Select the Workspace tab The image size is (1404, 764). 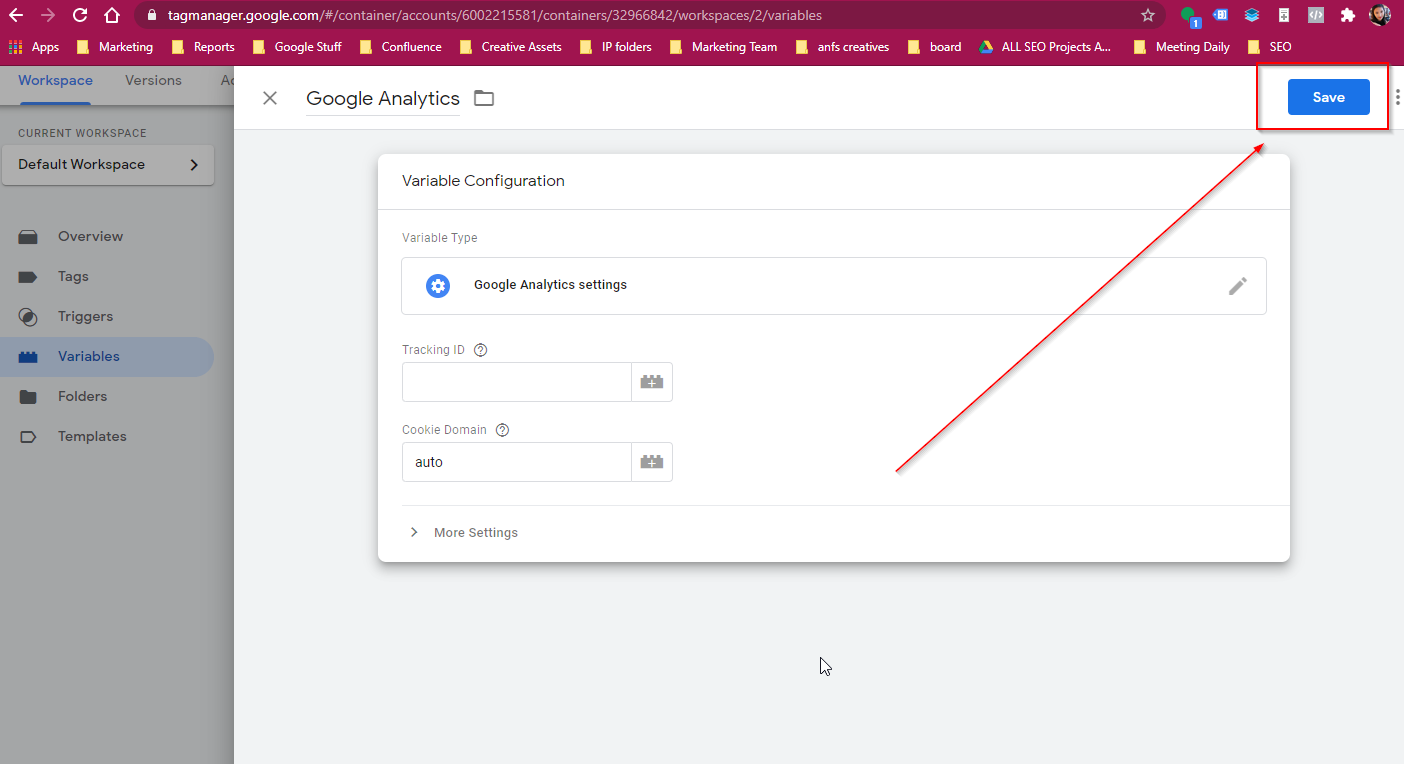[55, 80]
